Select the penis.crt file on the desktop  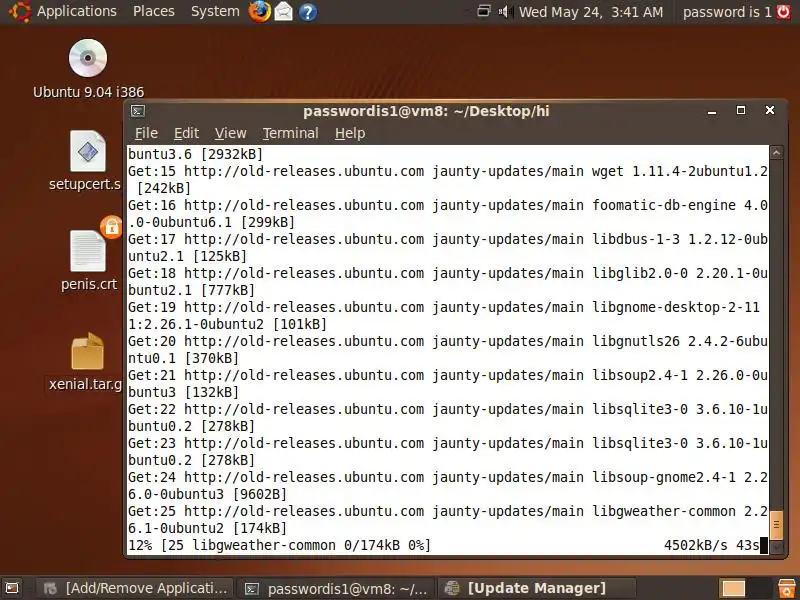pyautogui.click(x=88, y=251)
